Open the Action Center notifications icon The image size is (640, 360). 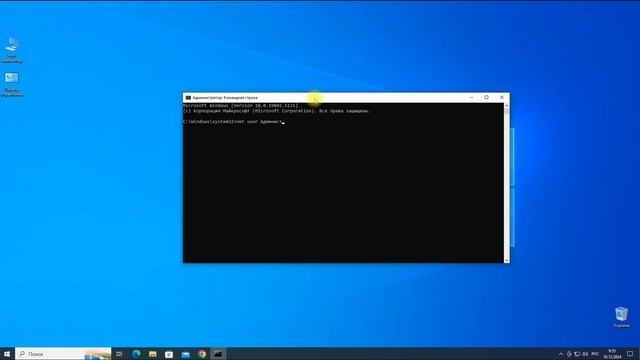tap(630, 354)
